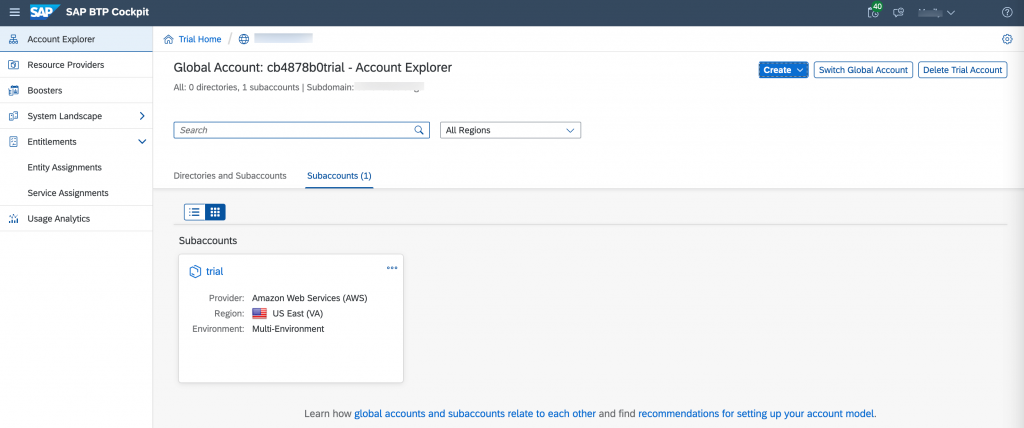Click the SAP logo

pyautogui.click(x=45, y=12)
